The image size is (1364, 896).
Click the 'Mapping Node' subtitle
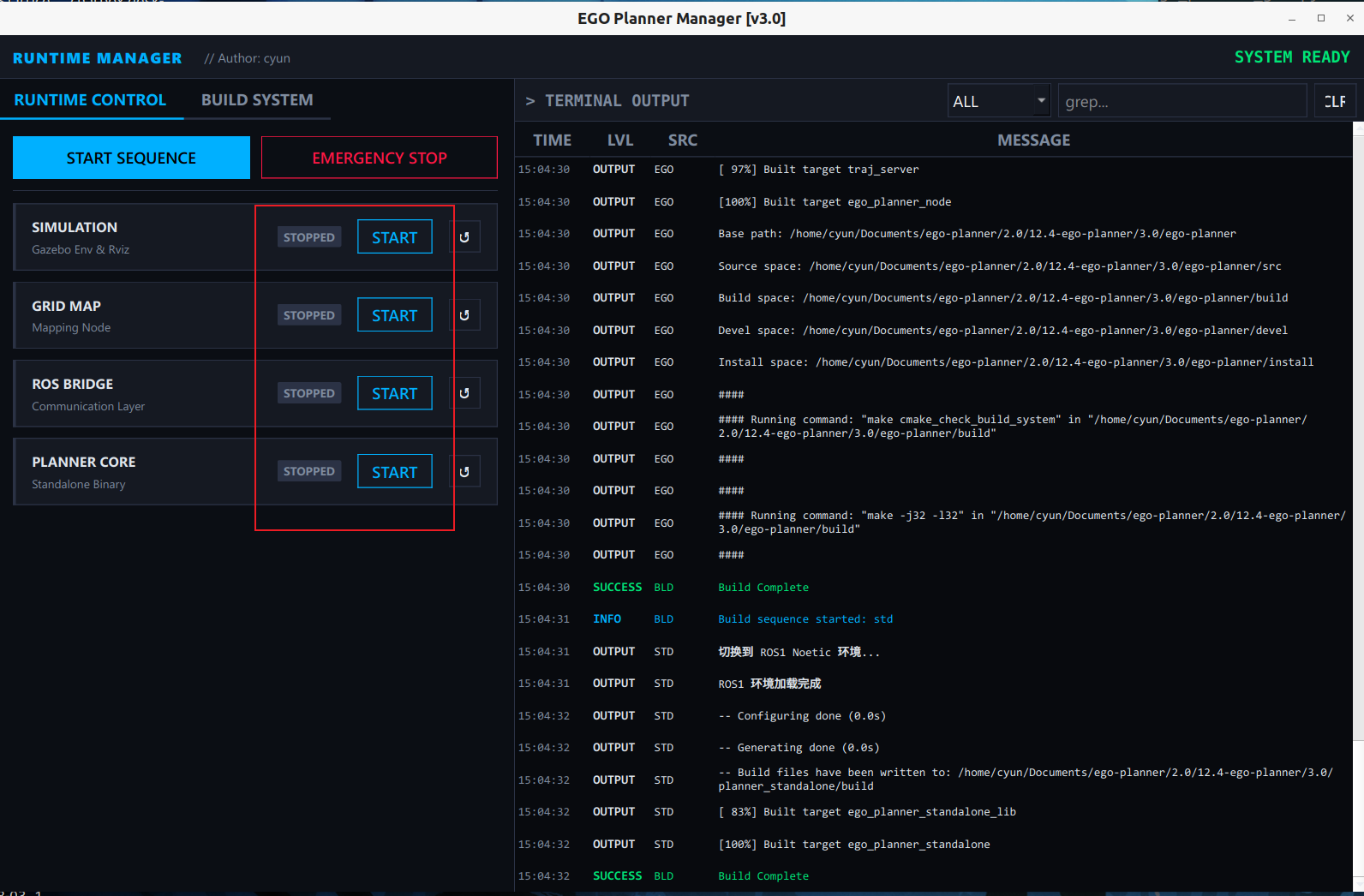tap(71, 327)
